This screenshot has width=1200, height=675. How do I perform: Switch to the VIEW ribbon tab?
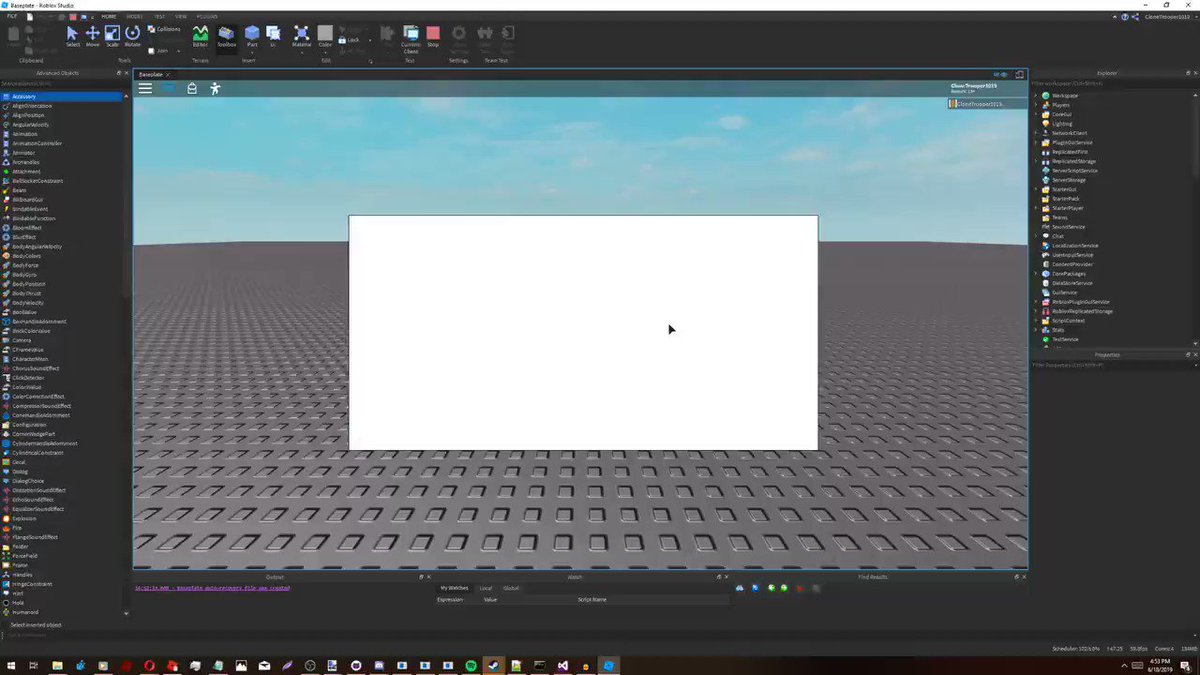181,17
